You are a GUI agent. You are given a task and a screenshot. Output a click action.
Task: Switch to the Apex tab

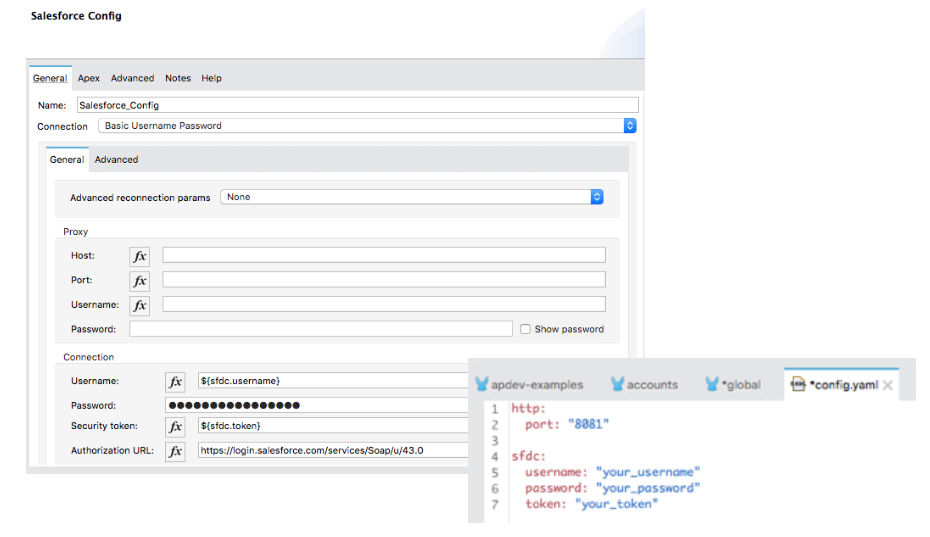[88, 78]
